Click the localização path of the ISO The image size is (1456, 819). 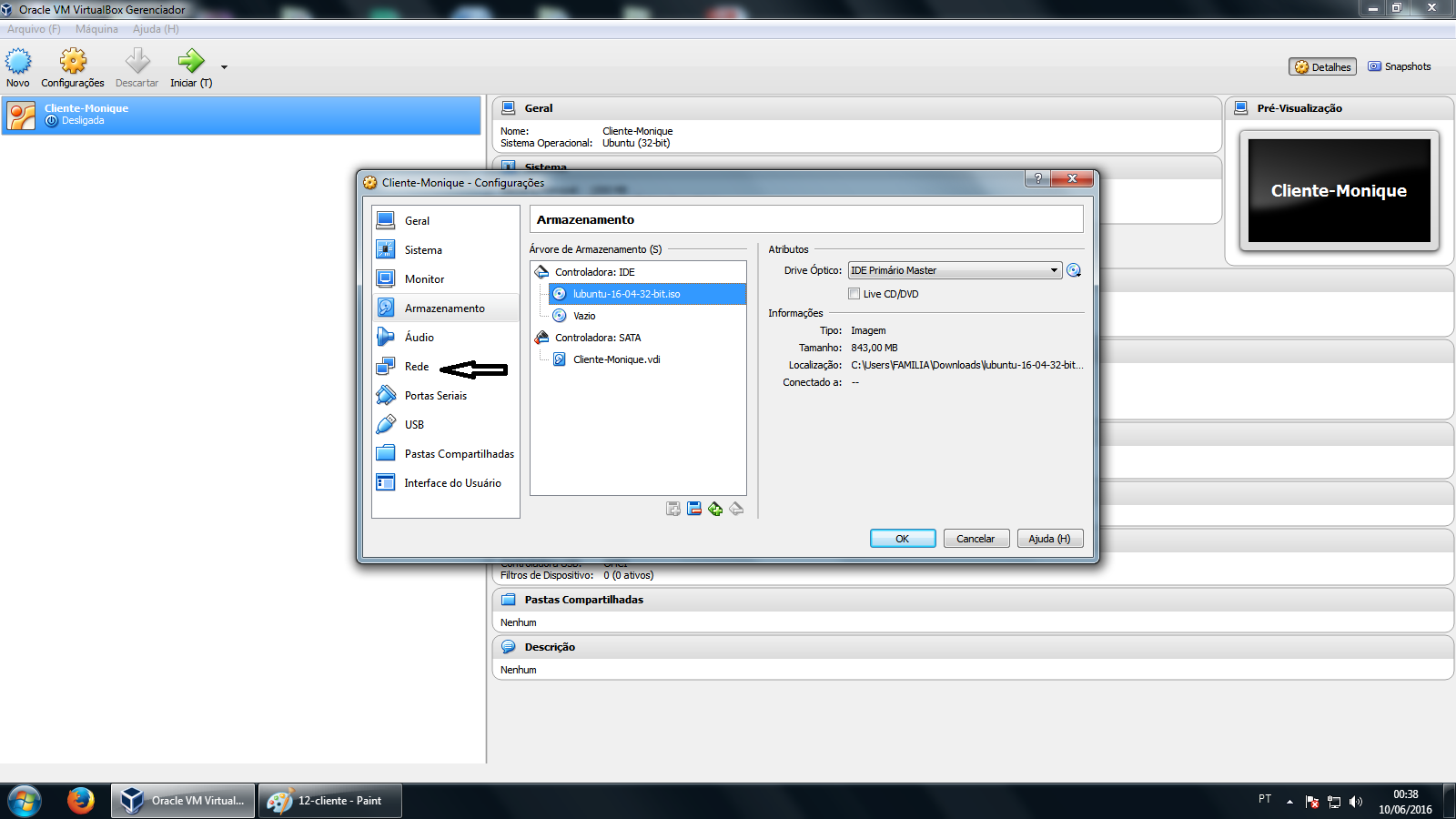click(967, 365)
